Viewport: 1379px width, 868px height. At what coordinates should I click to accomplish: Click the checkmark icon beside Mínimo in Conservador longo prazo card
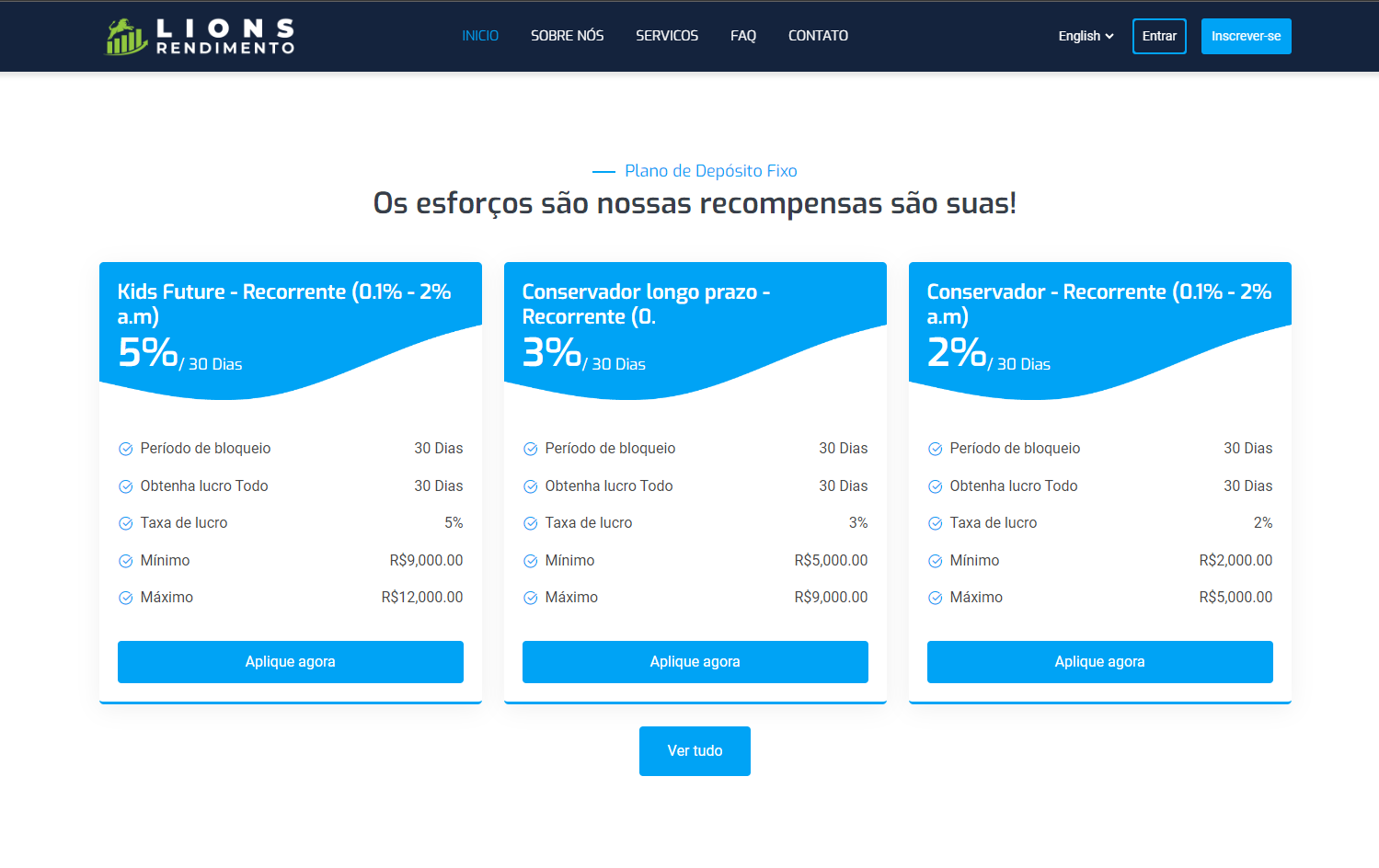click(530, 560)
